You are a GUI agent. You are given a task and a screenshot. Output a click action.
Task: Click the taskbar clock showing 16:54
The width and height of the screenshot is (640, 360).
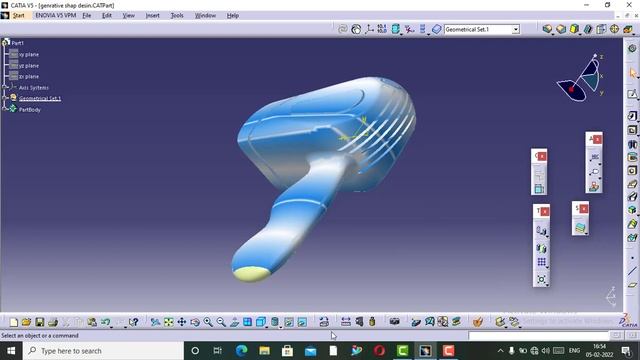click(599, 351)
